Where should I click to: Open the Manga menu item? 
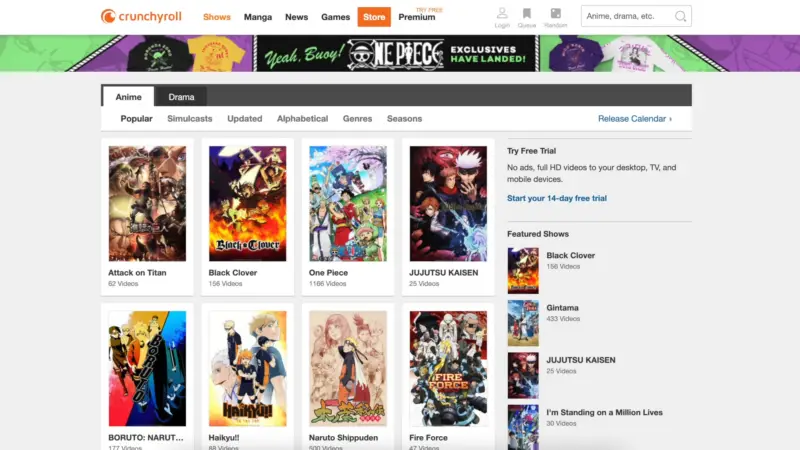[x=258, y=17]
